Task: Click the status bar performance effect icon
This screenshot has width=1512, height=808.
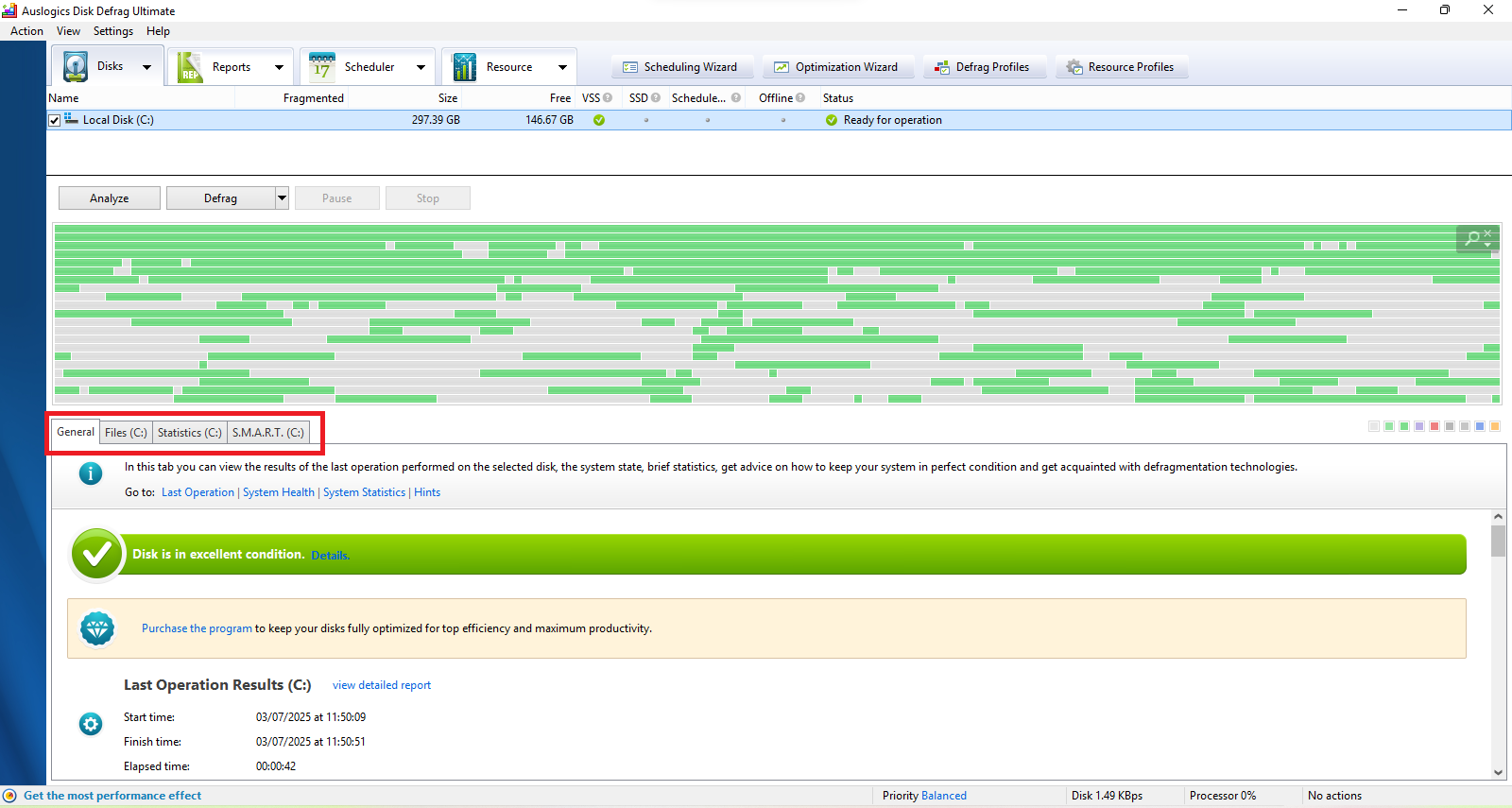Action: click(x=10, y=796)
